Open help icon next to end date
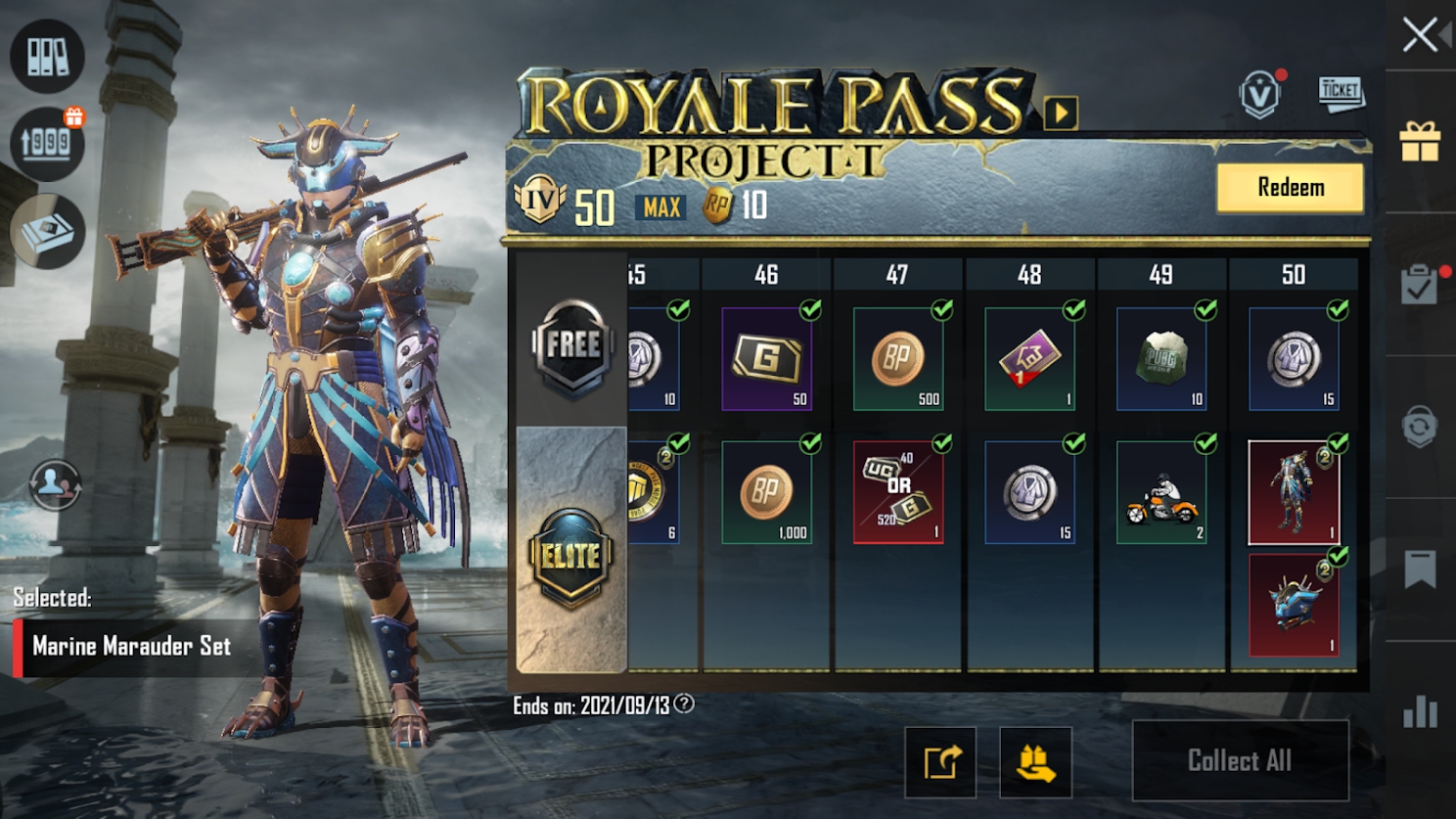The image size is (1456, 819). click(x=684, y=704)
